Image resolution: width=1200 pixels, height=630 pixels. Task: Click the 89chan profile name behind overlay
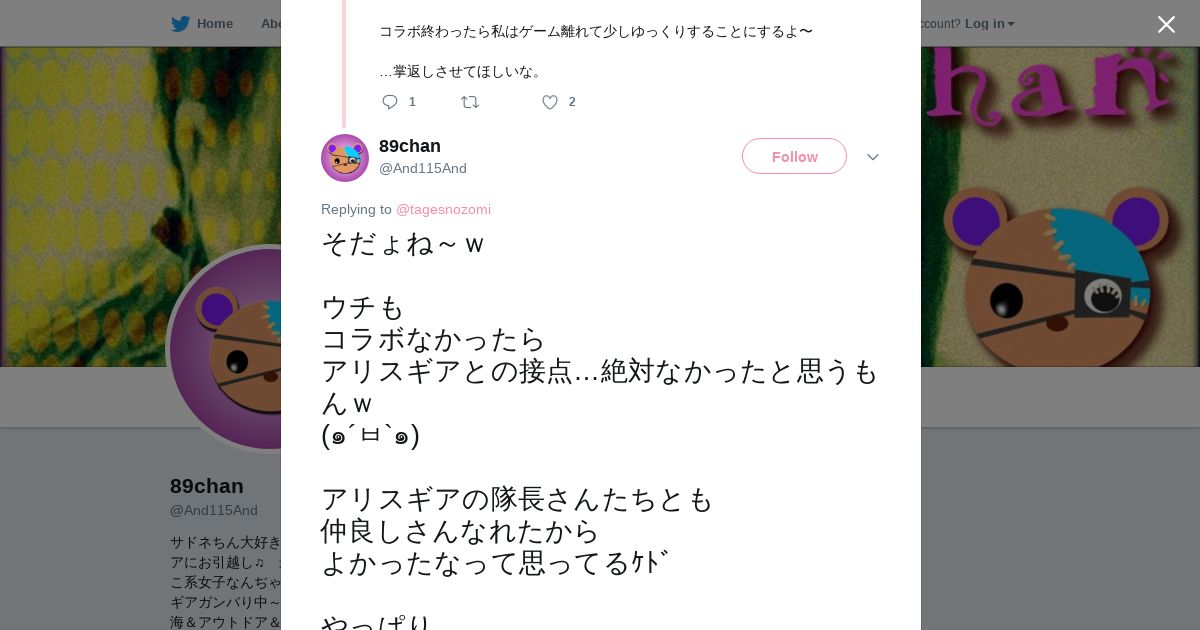[x=207, y=487]
